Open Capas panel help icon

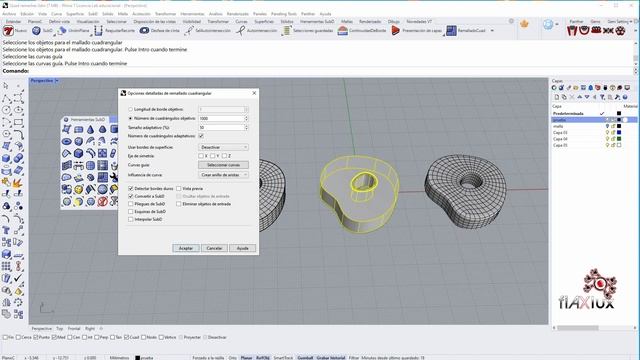624,97
